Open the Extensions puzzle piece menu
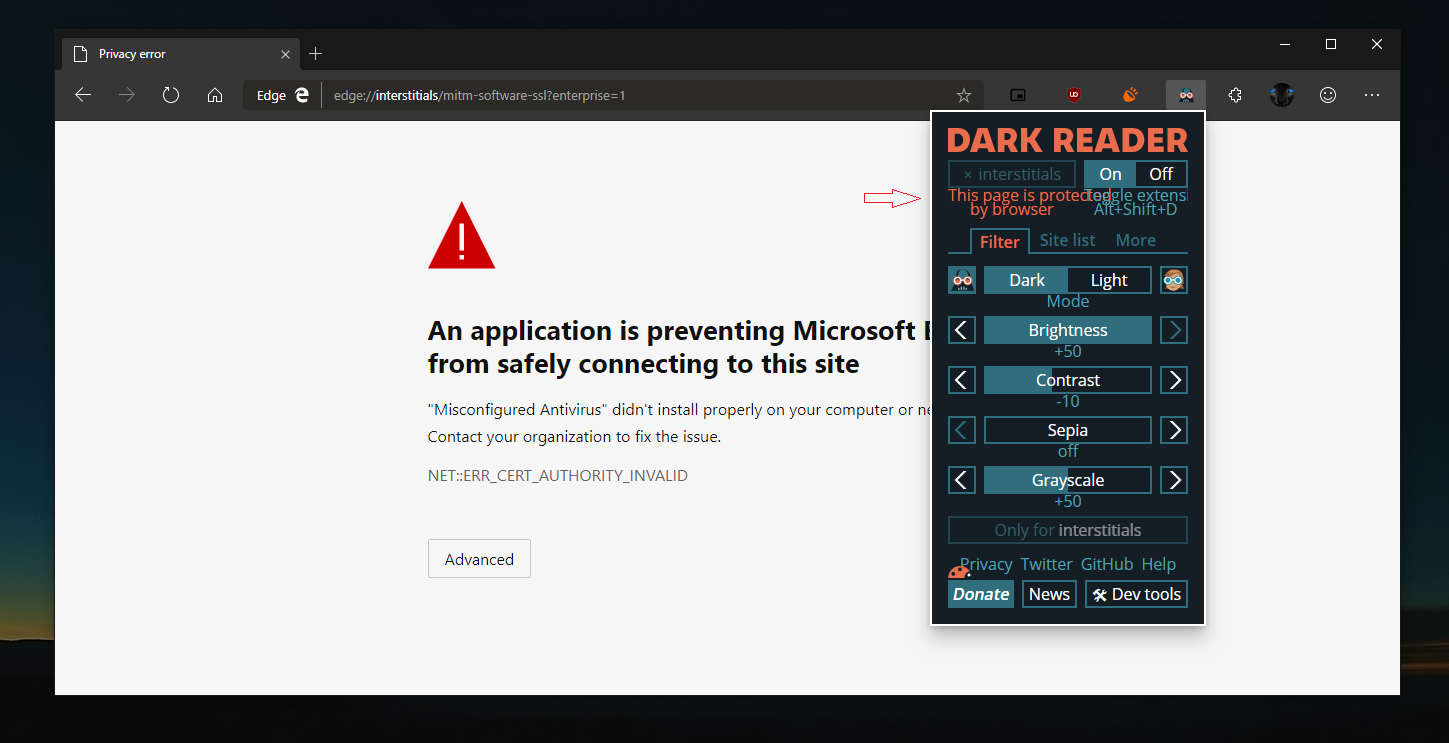The image size is (1449, 743). click(1235, 95)
